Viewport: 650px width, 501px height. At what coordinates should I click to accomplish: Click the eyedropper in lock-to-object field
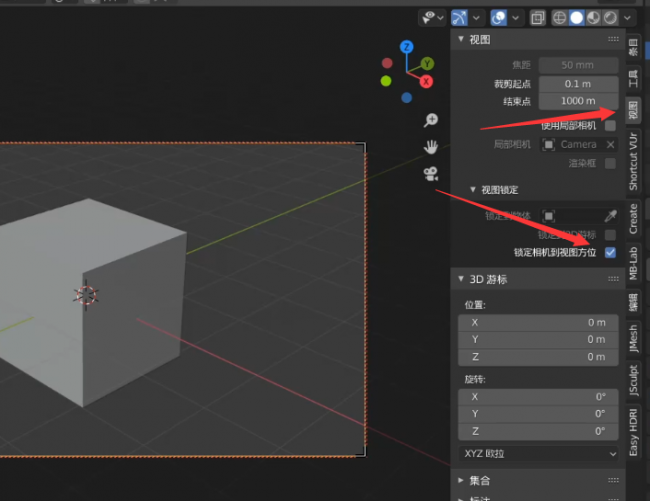tap(611, 216)
